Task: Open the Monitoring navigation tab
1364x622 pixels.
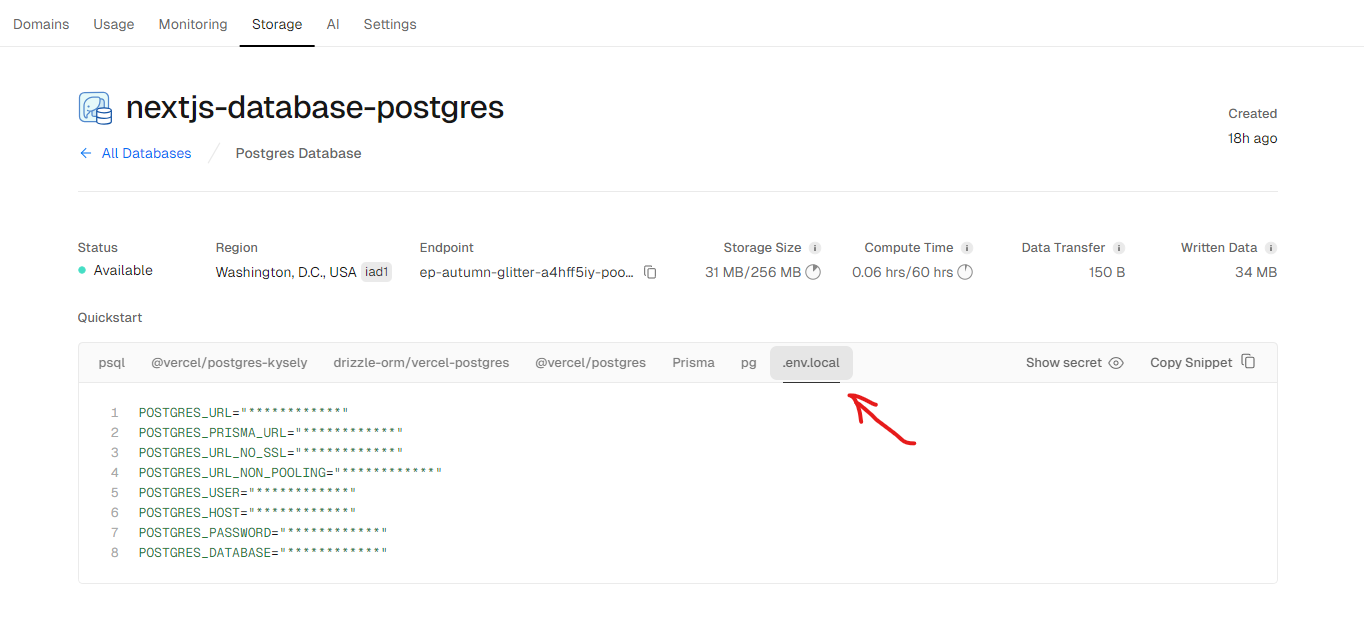Action: [x=193, y=24]
